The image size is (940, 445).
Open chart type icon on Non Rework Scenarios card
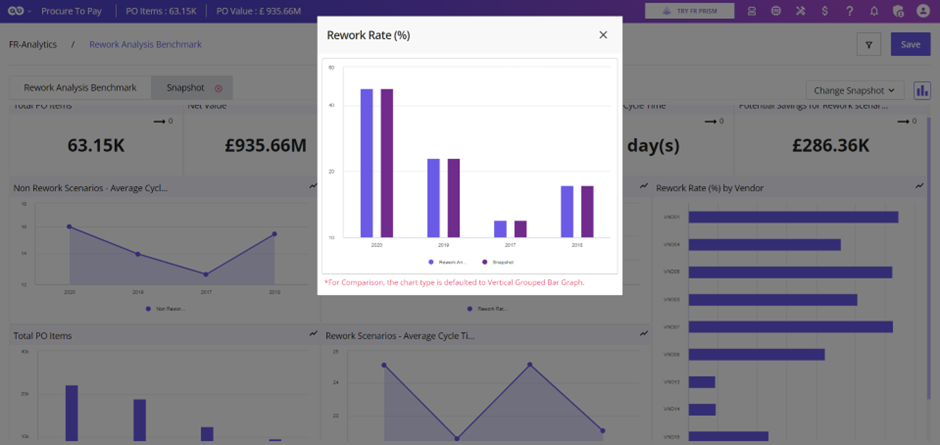coord(313,187)
